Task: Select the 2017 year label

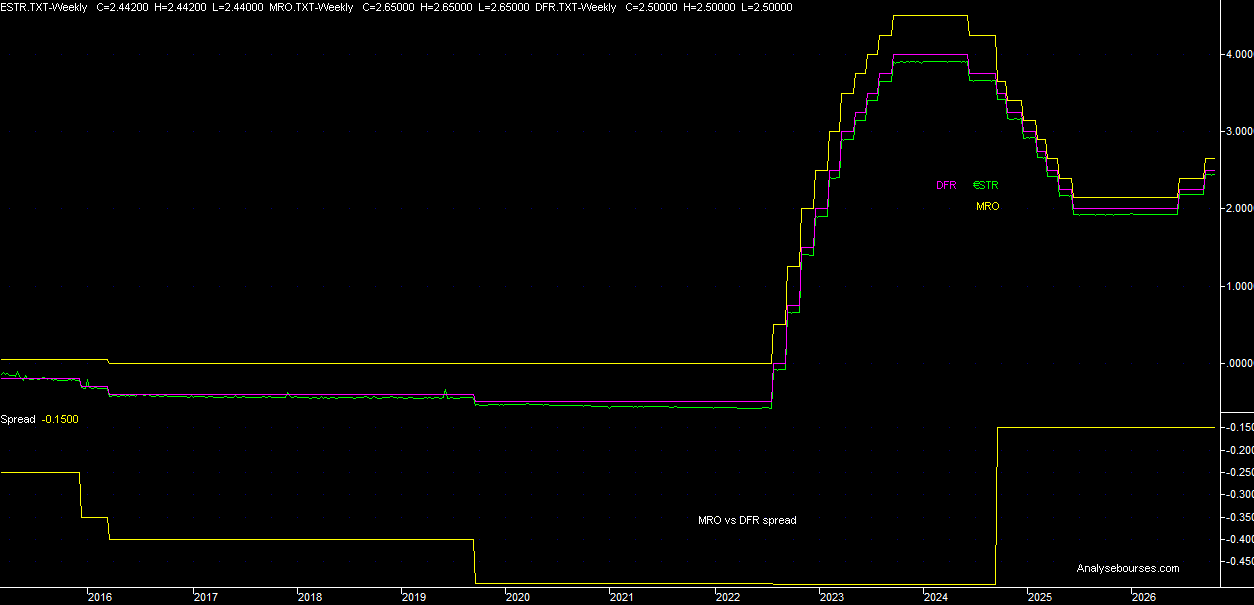Action: (205, 597)
